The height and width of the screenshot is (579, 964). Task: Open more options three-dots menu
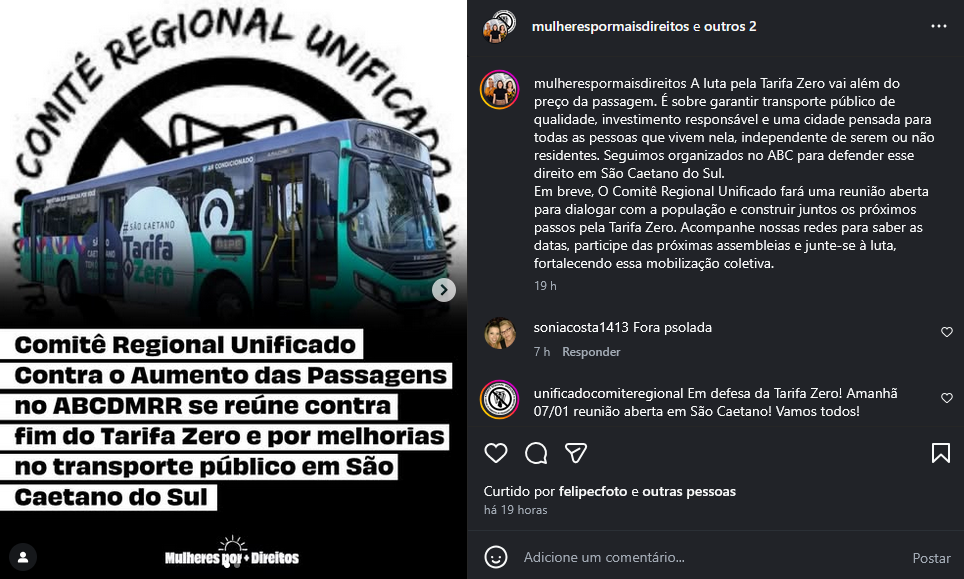939,26
